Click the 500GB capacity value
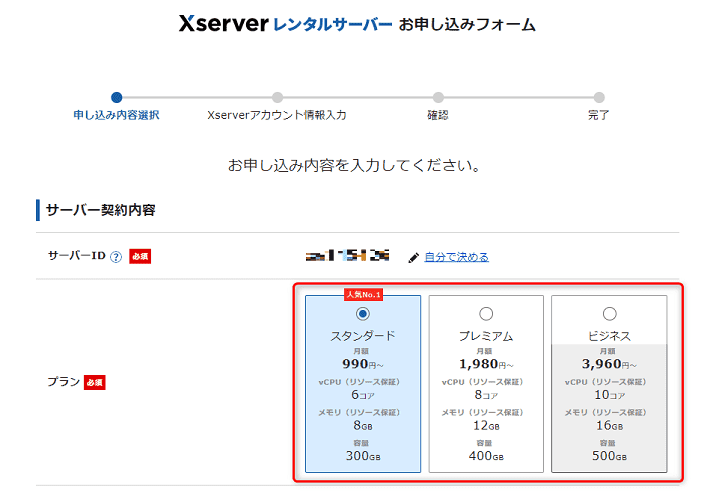710x496 pixels. [609, 456]
